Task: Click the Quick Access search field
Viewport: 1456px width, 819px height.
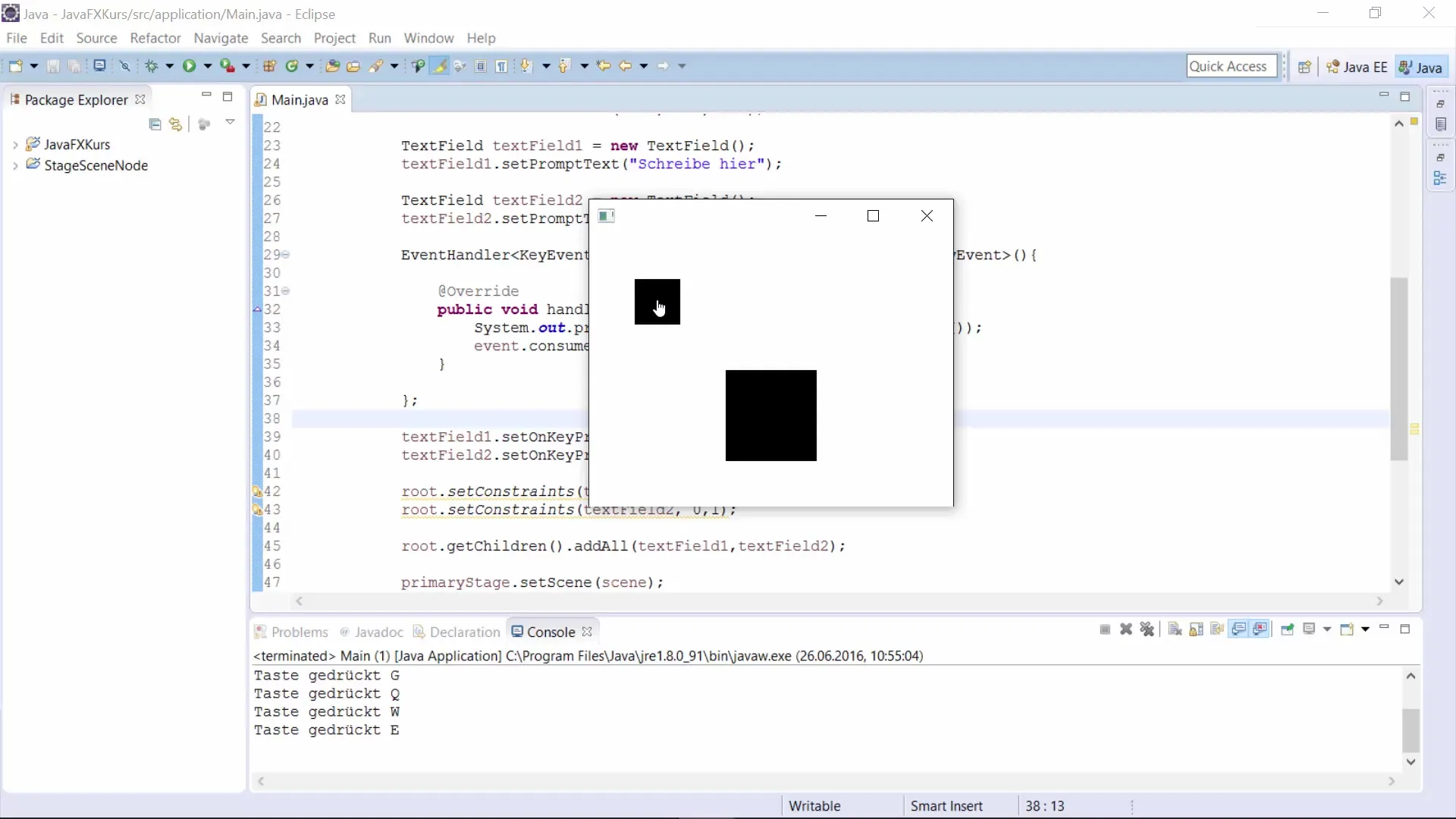Action: (1232, 66)
